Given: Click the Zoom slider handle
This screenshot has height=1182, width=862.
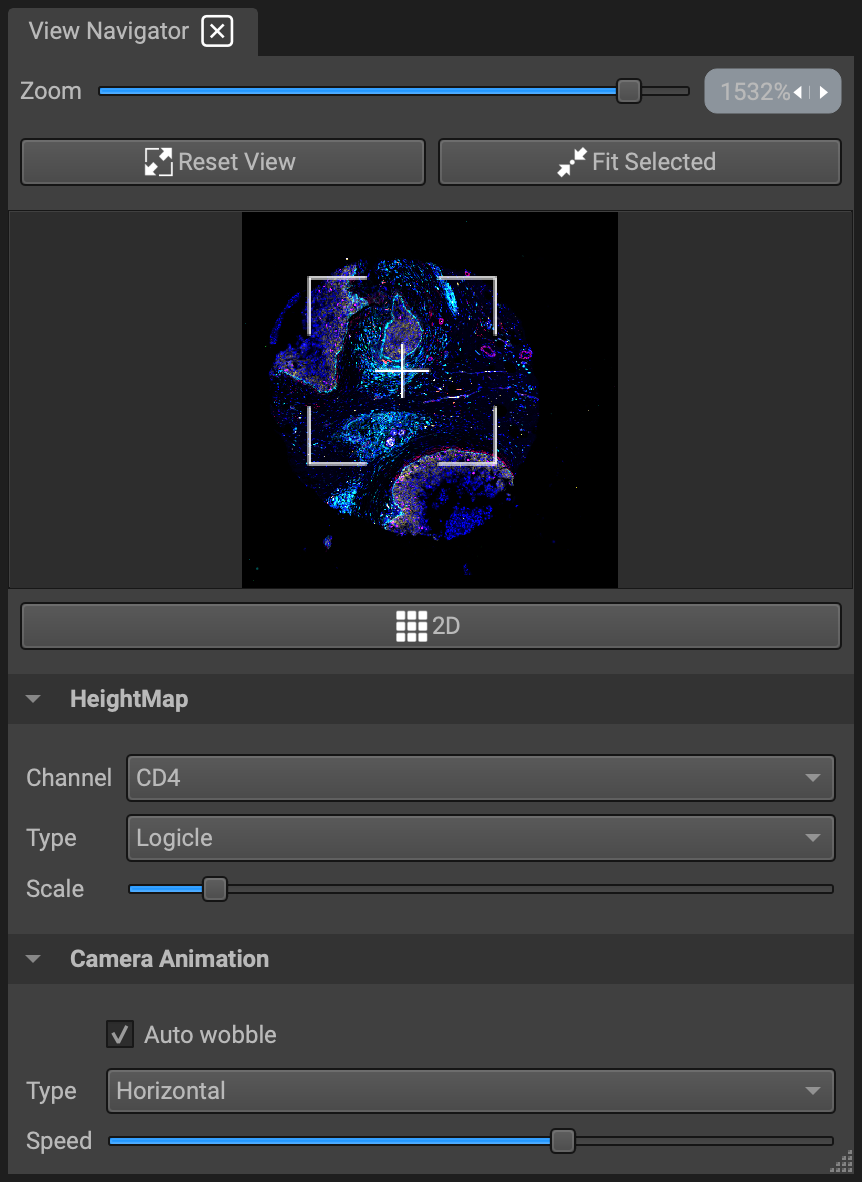Looking at the screenshot, I should (x=628, y=91).
